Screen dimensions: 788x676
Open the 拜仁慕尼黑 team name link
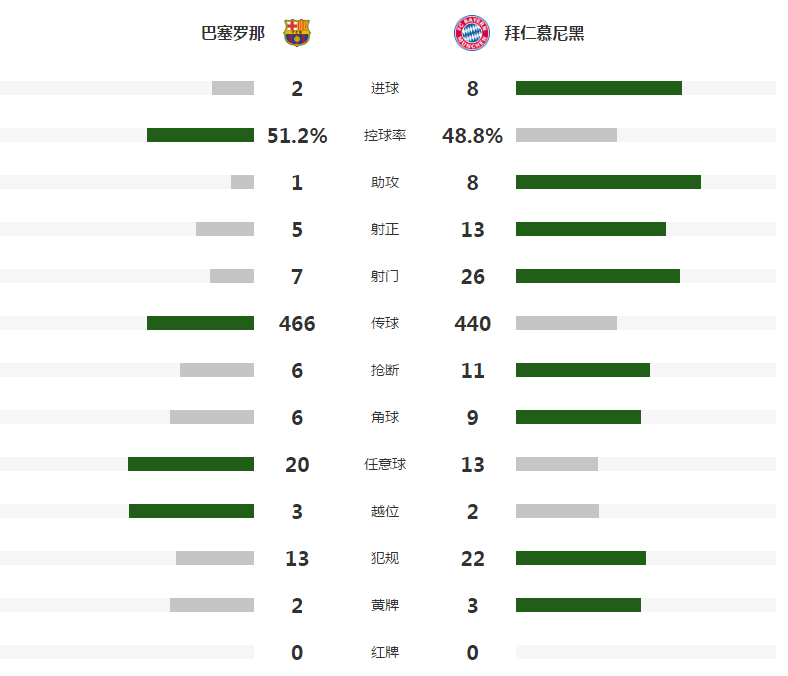pos(544,33)
